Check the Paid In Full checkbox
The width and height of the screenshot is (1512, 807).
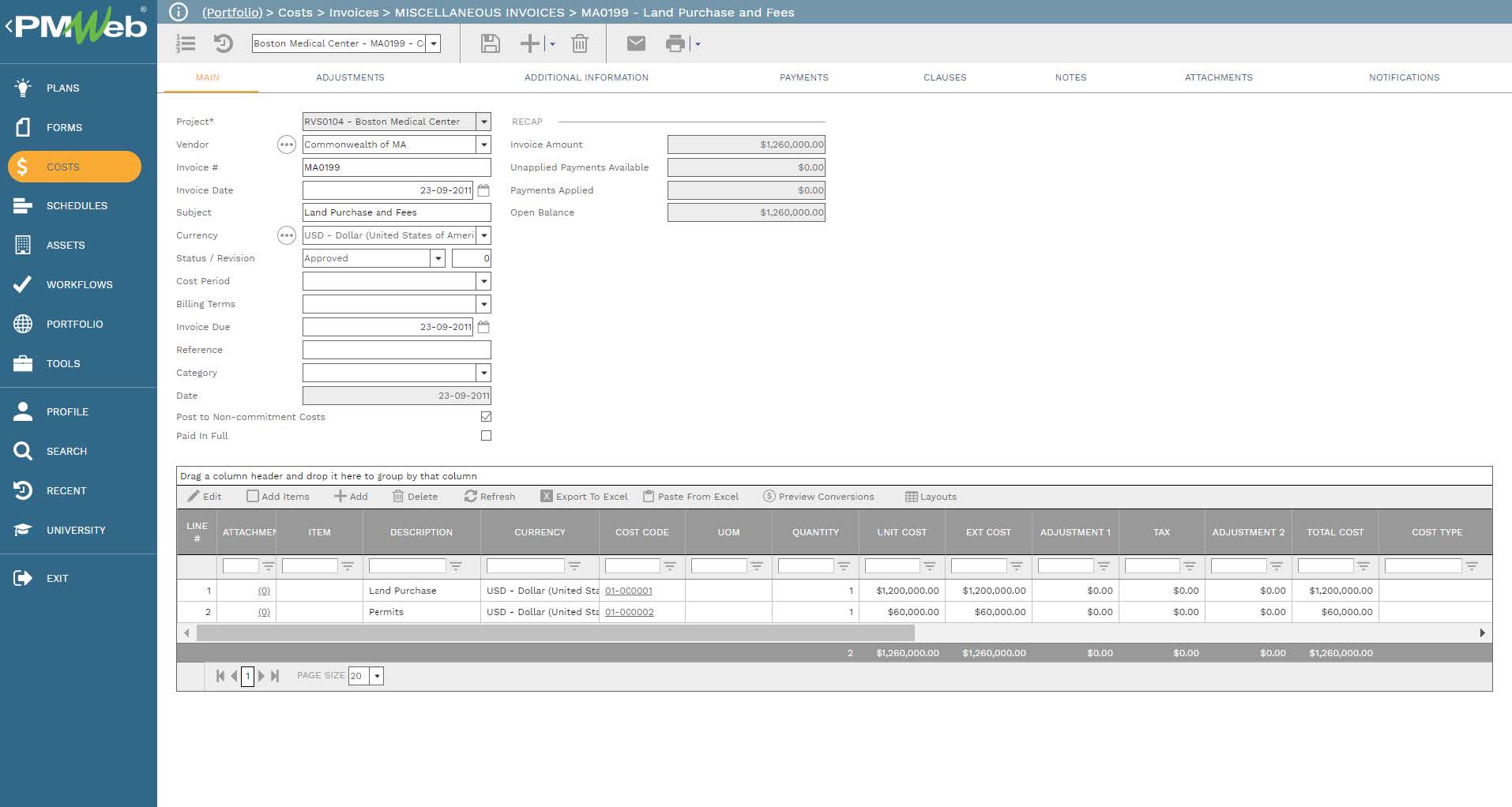pos(486,436)
